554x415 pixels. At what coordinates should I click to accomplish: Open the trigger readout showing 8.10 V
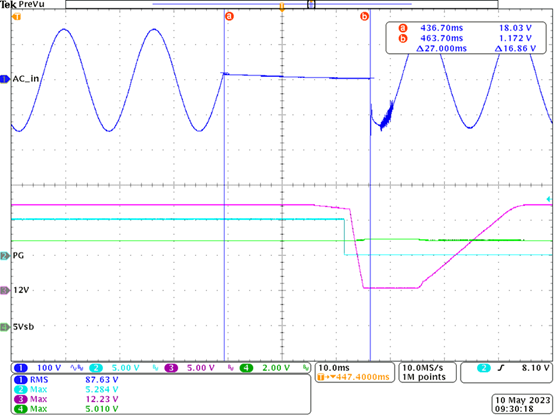pyautogui.click(x=506, y=372)
